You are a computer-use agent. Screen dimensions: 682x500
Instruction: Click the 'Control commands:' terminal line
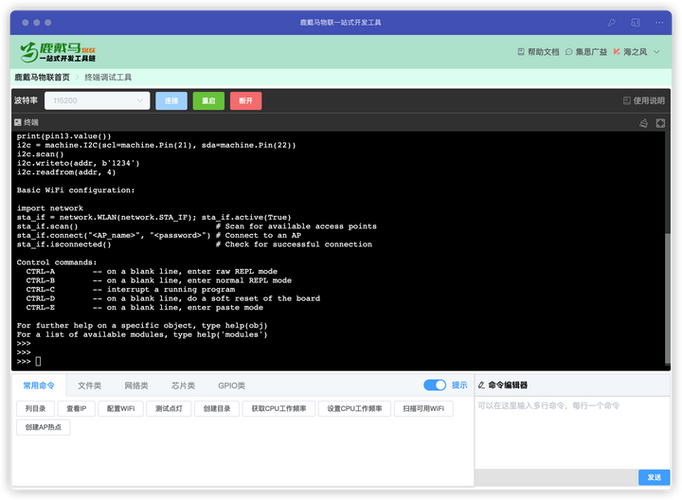(57, 262)
